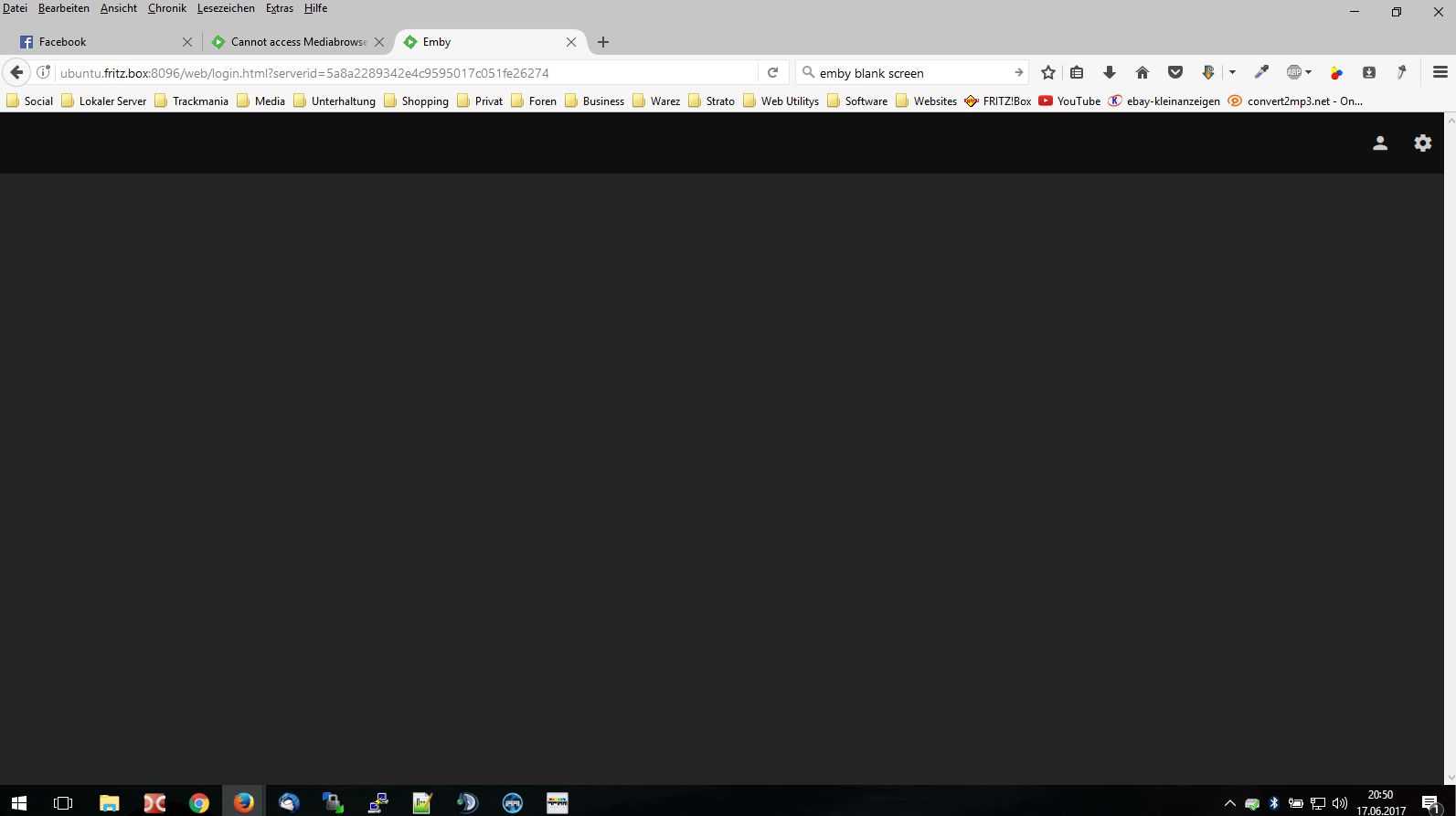Submit search with the go arrow
This screenshot has width=1456, height=816.
pos(1018,72)
